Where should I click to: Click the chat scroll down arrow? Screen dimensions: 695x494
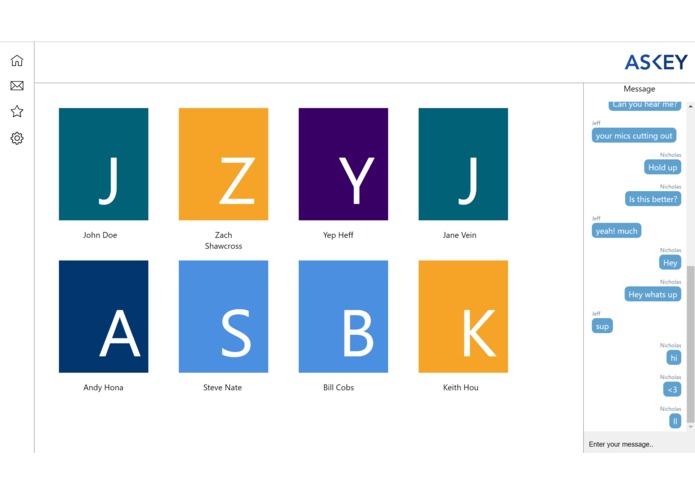[x=690, y=427]
